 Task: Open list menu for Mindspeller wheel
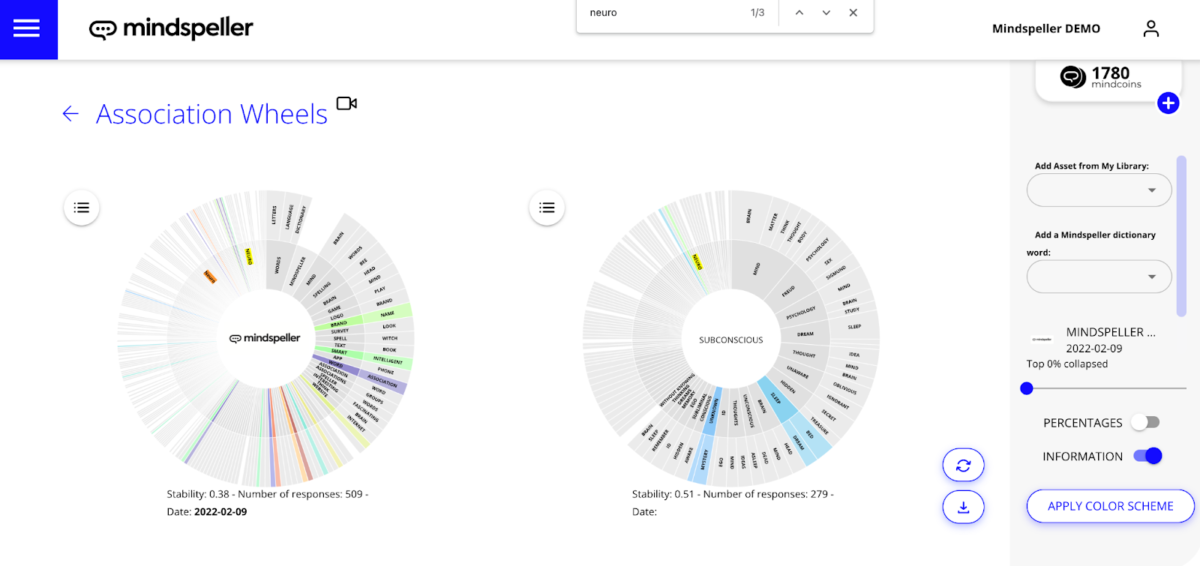82,207
